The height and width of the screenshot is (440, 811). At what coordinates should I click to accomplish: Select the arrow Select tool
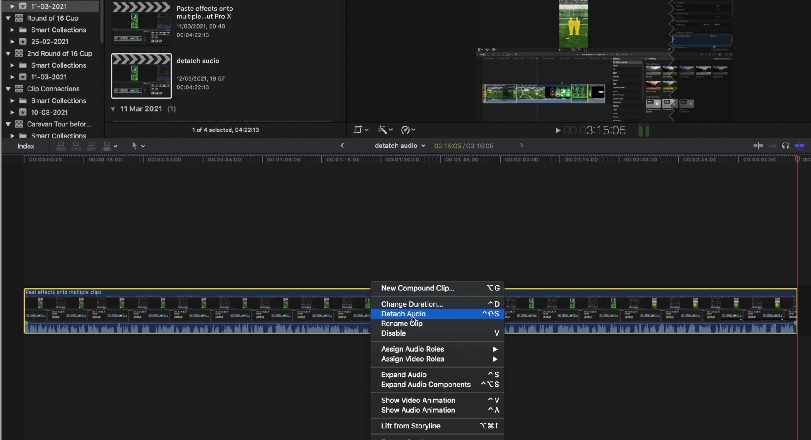[134, 146]
